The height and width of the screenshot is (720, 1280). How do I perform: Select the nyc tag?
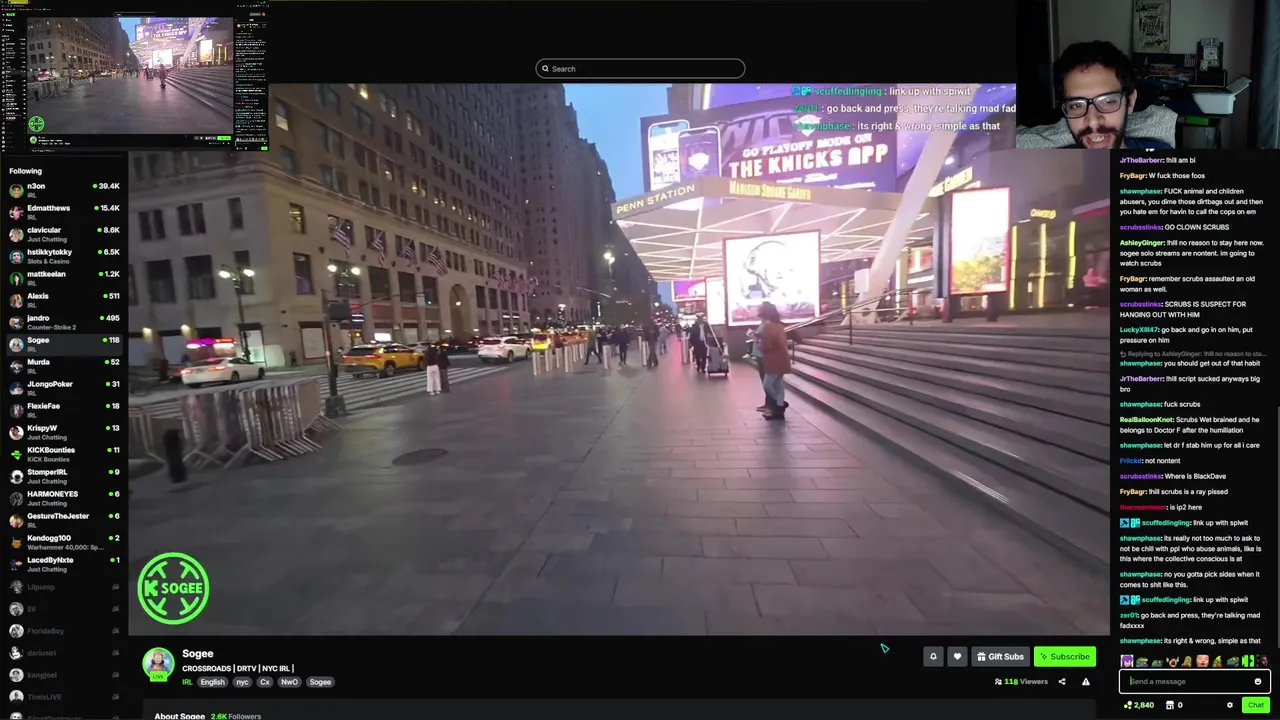click(242, 682)
